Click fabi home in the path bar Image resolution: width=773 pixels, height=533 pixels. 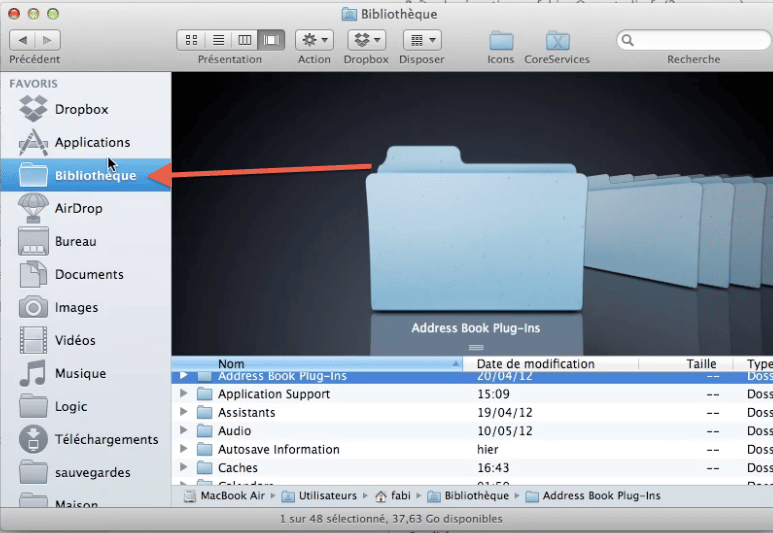pyautogui.click(x=393, y=496)
